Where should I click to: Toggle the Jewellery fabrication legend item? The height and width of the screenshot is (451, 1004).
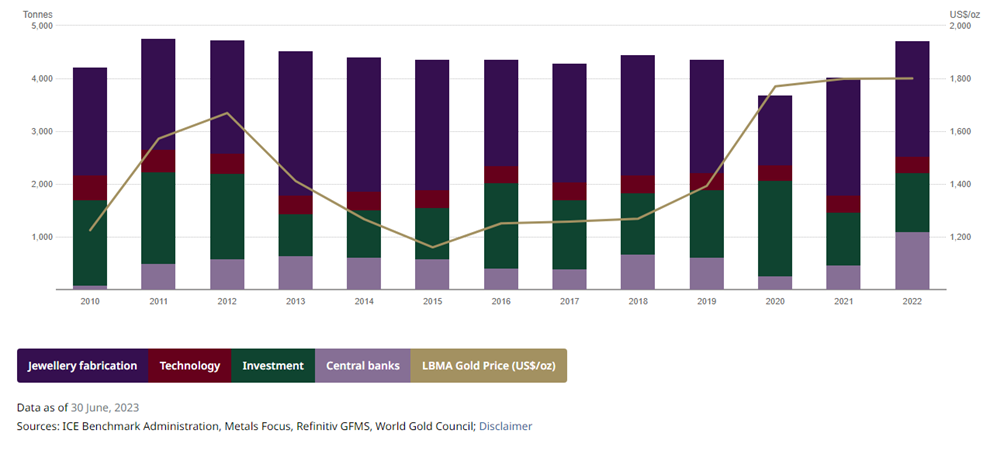point(82,366)
